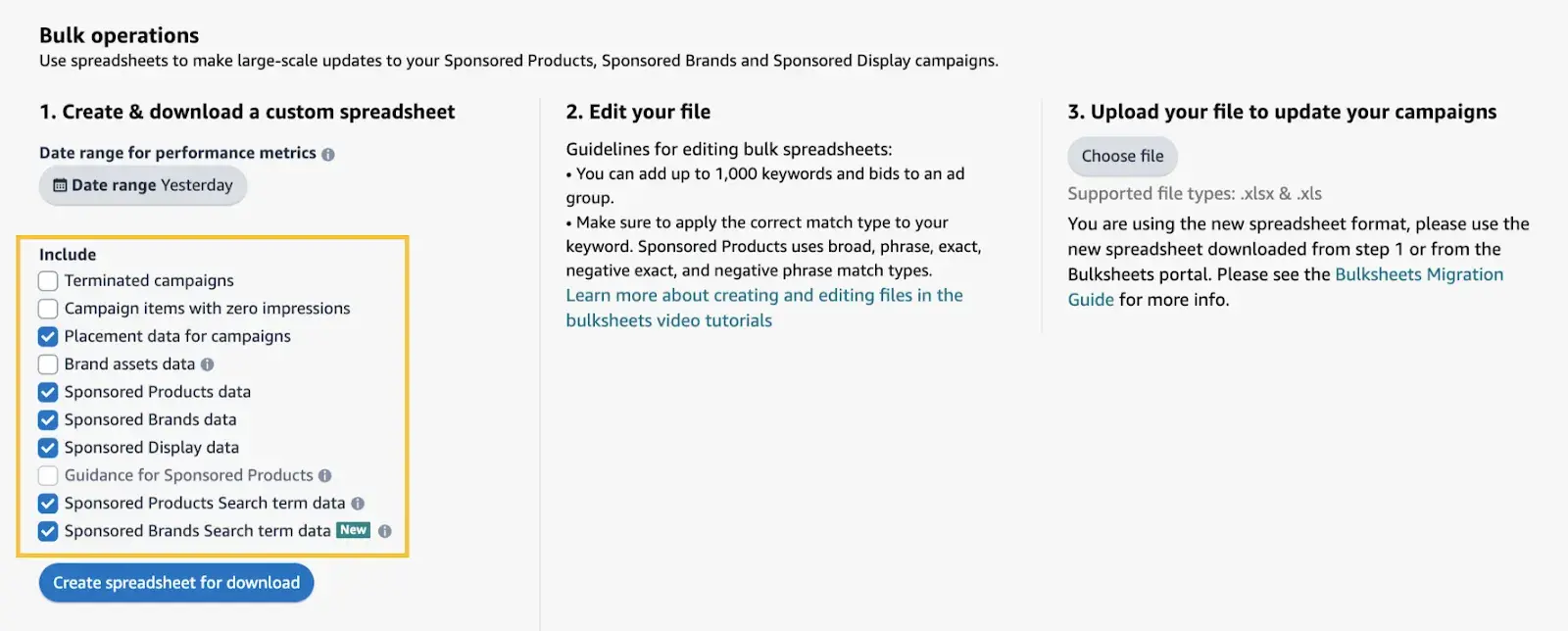Toggle off Sponsored Display data

(48, 448)
